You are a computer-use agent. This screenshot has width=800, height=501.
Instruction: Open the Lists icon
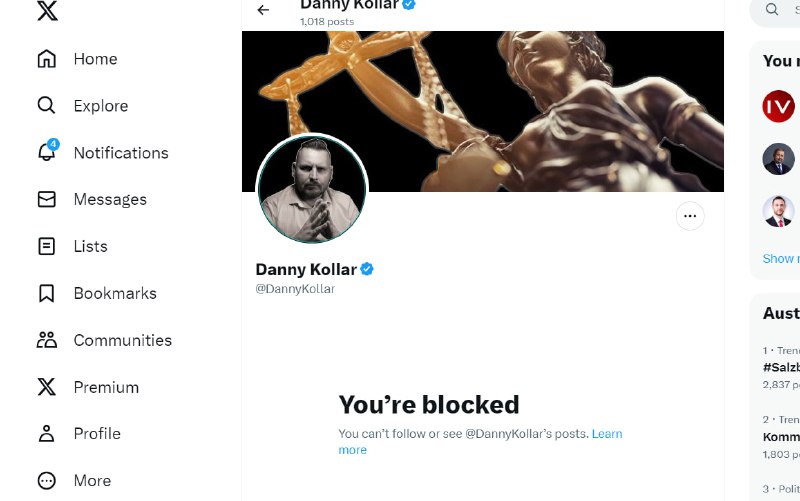[x=47, y=246]
